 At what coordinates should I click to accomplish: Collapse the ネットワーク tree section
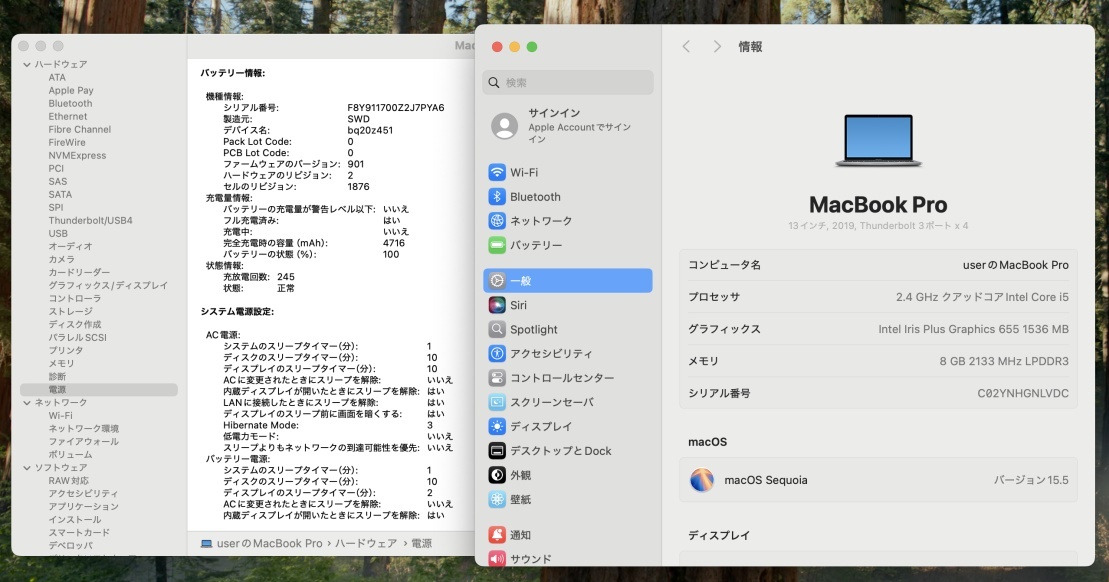[x=27, y=402]
